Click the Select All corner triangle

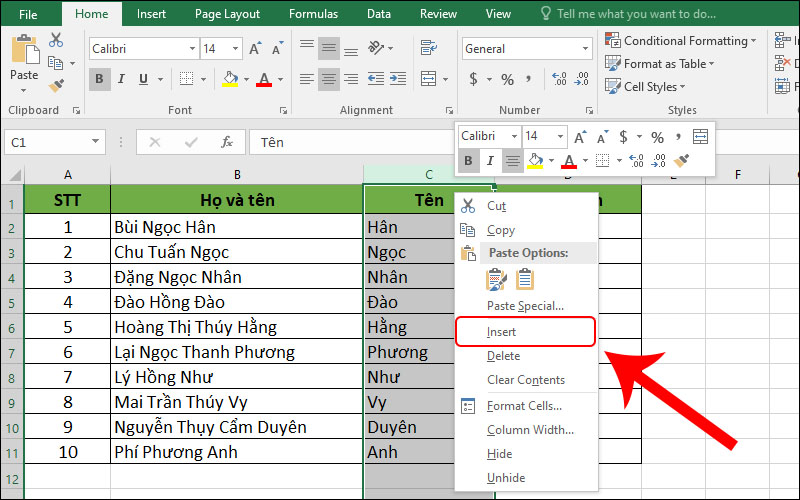[x=14, y=175]
